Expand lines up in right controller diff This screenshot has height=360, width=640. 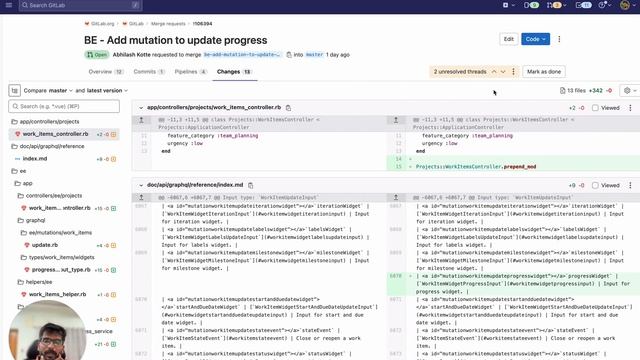pyautogui.click(x=396, y=120)
